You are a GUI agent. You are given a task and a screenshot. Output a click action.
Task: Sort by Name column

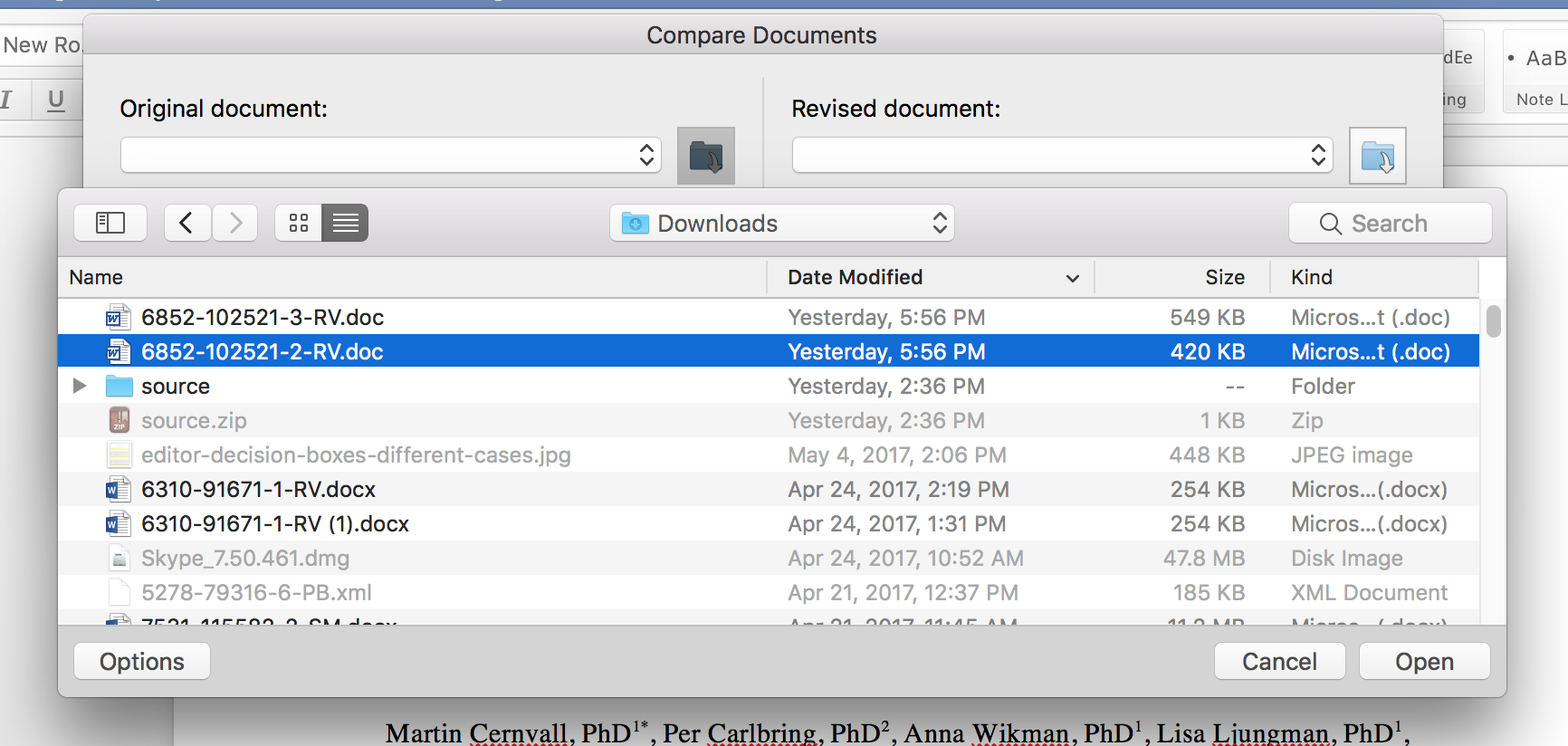[412, 277]
